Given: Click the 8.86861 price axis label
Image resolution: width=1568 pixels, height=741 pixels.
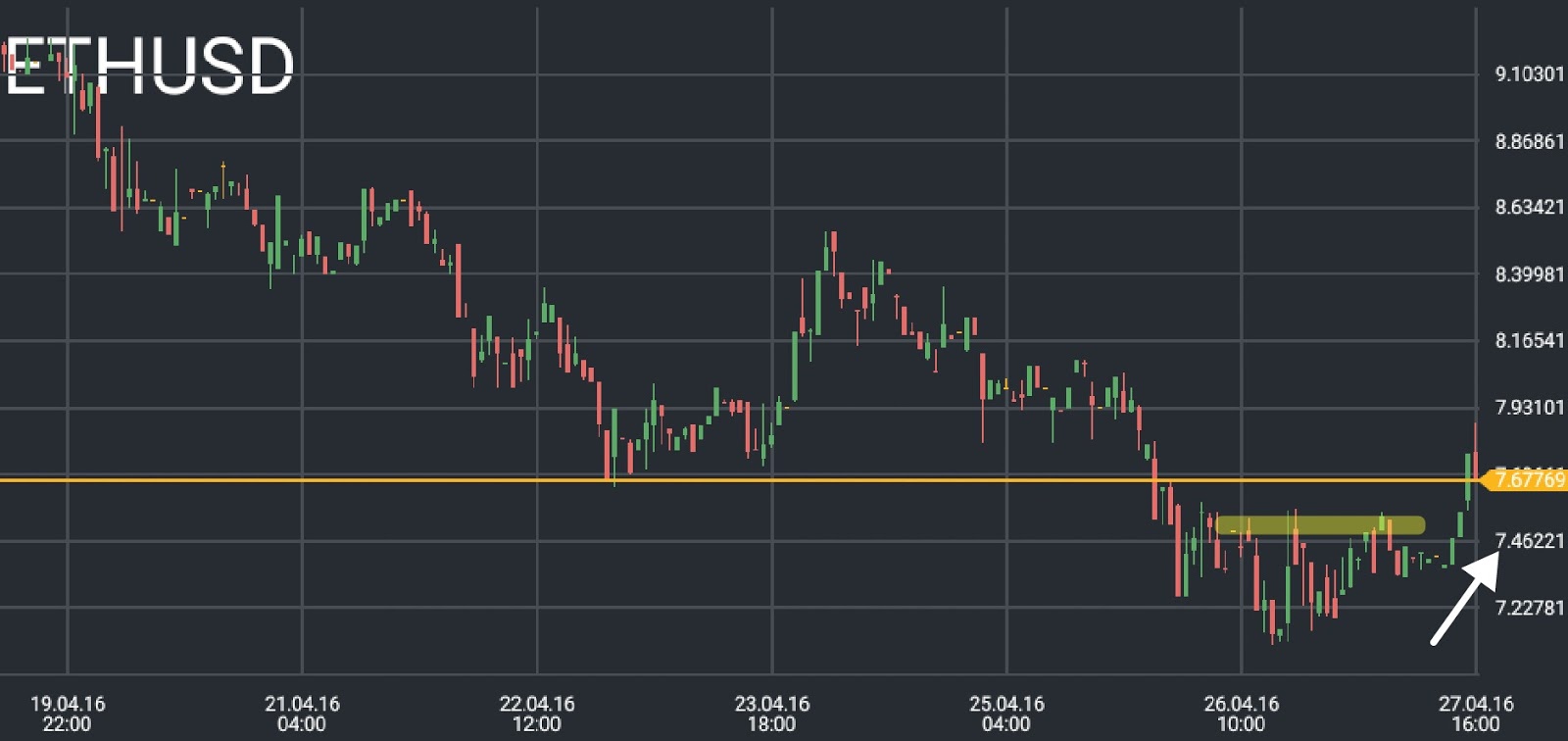Looking at the screenshot, I should [1530, 141].
